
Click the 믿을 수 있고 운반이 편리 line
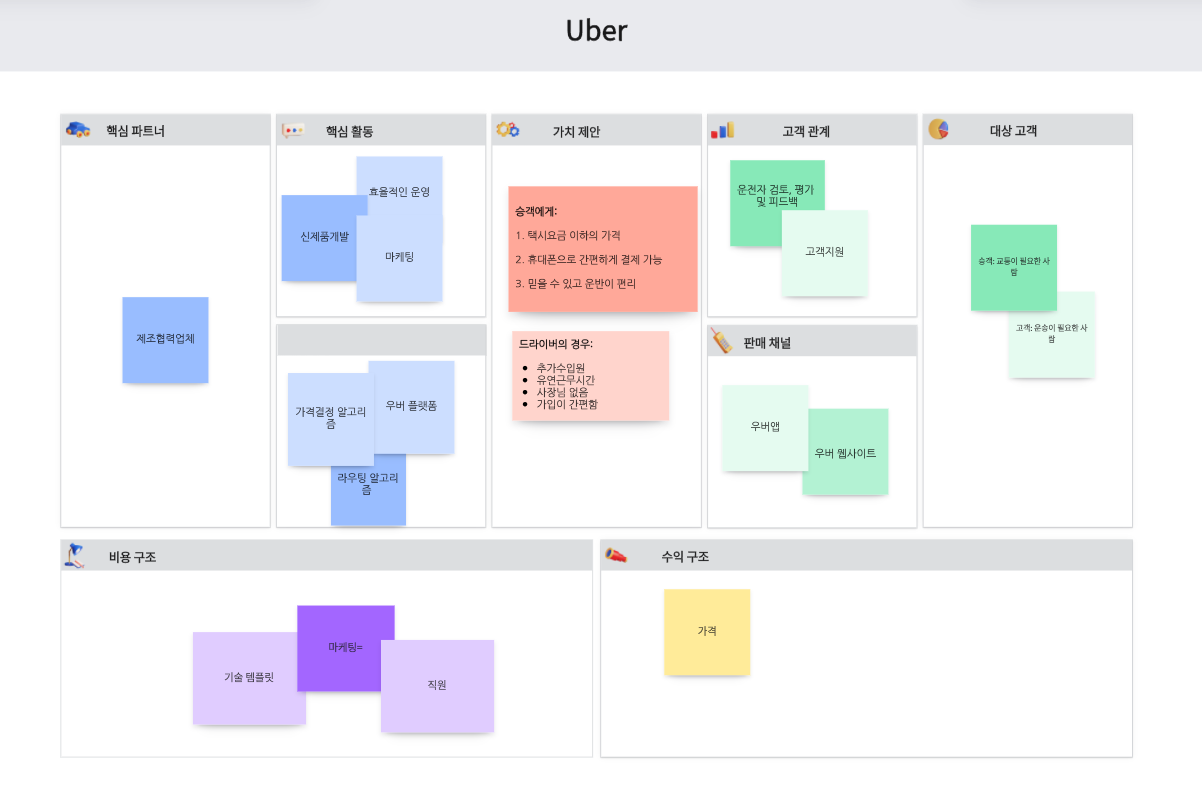pyautogui.click(x=576, y=283)
